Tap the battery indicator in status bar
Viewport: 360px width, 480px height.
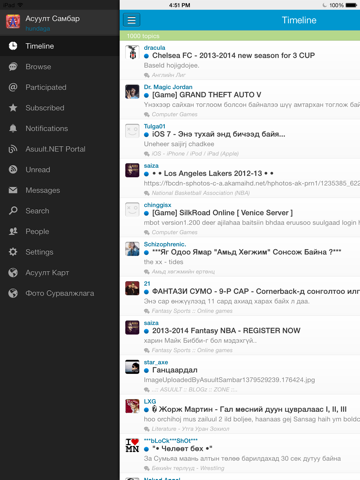351,5
